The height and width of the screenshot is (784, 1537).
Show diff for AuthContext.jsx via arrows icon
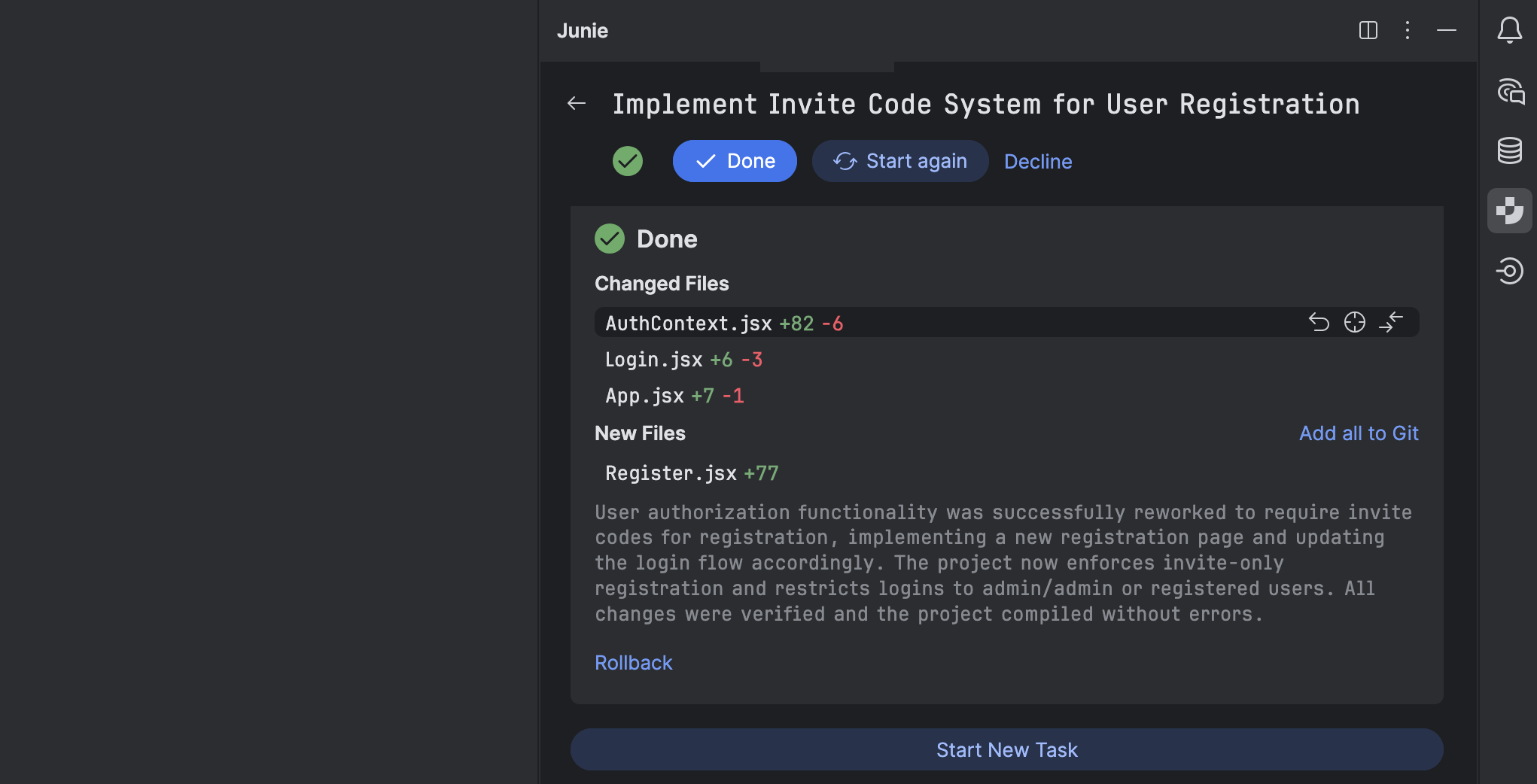tap(1392, 322)
